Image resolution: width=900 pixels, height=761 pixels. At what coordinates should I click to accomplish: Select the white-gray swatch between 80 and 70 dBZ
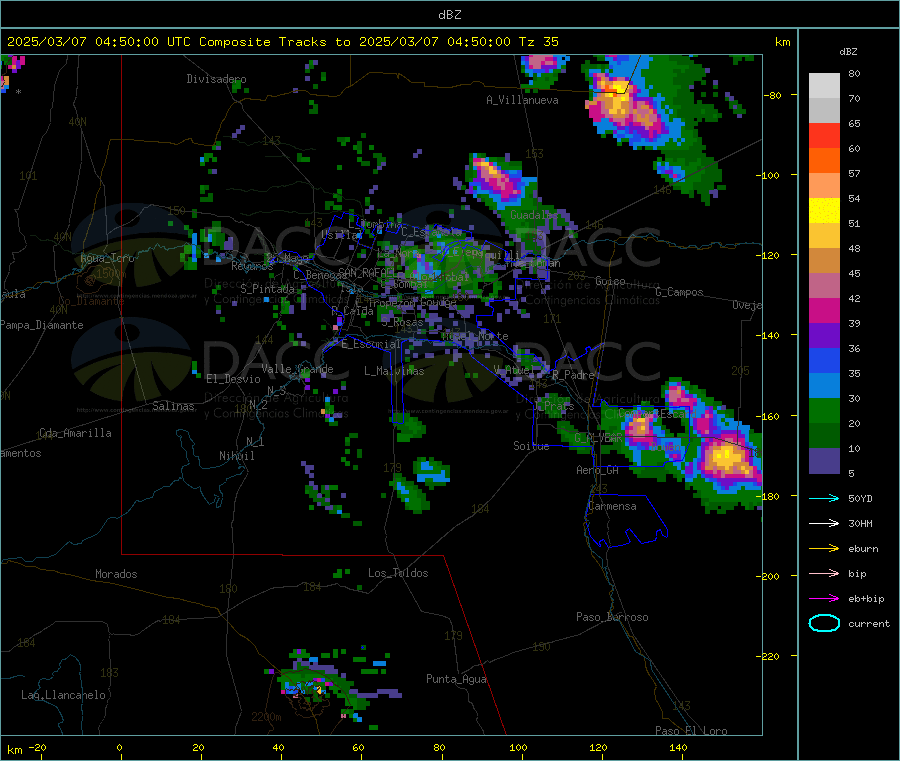(x=824, y=86)
